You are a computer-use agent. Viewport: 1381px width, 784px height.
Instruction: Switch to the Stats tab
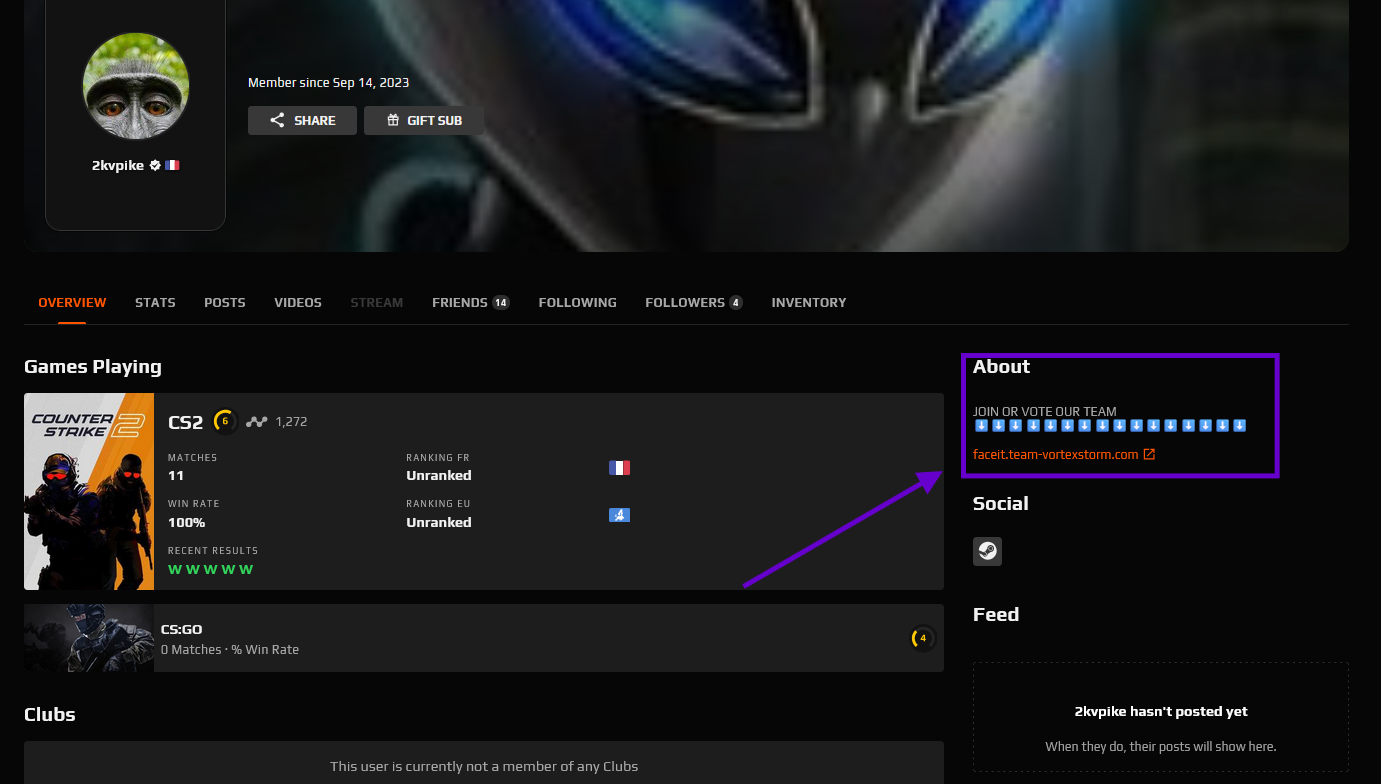pos(155,302)
